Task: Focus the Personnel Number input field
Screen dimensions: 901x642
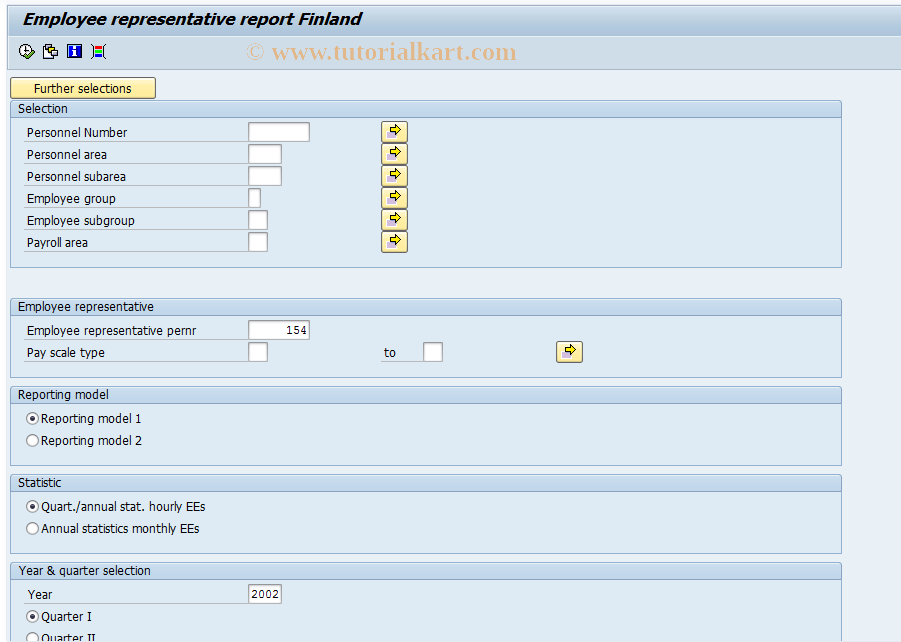Action: (x=279, y=132)
